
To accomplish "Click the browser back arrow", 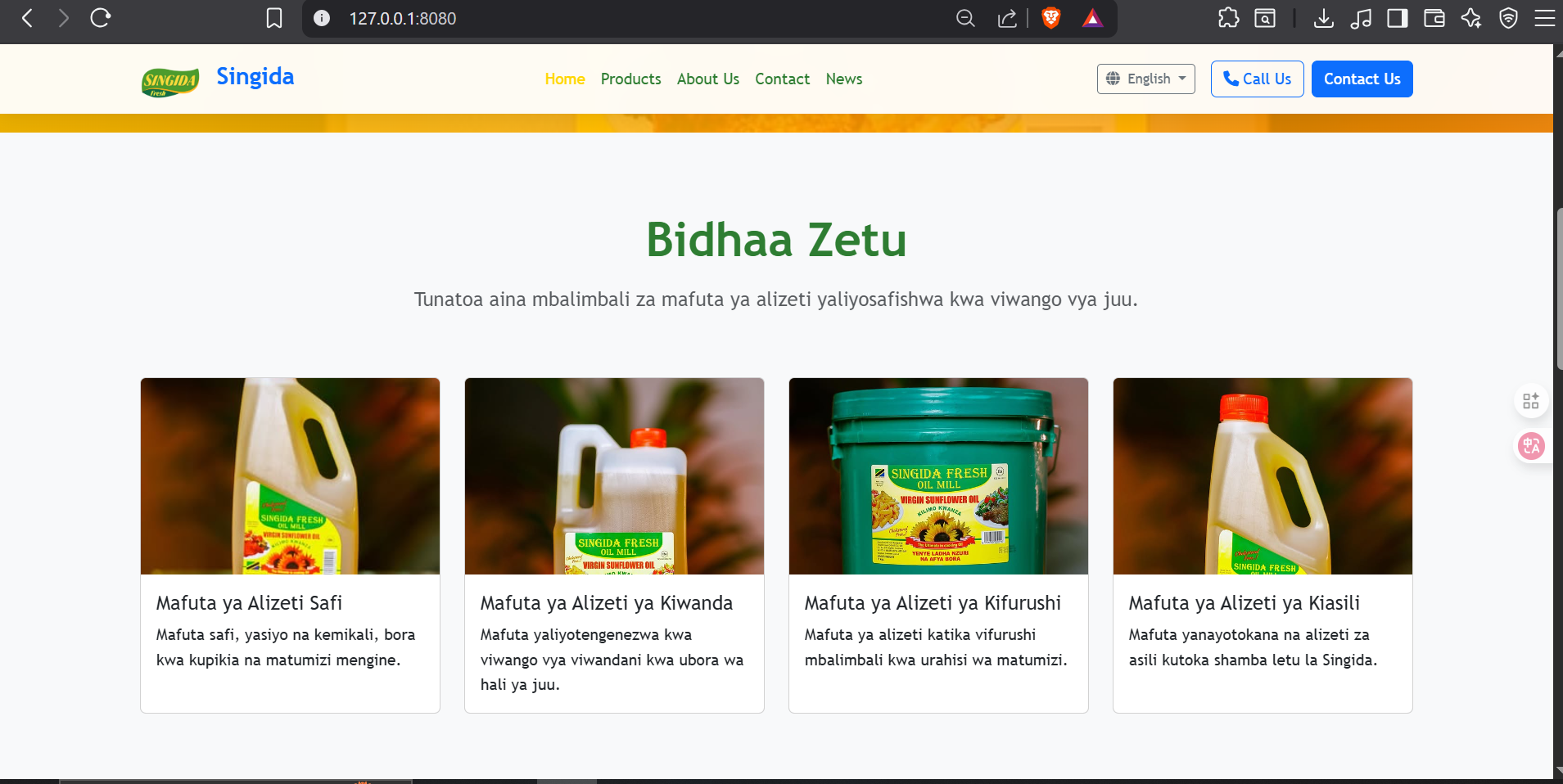I will (27, 18).
